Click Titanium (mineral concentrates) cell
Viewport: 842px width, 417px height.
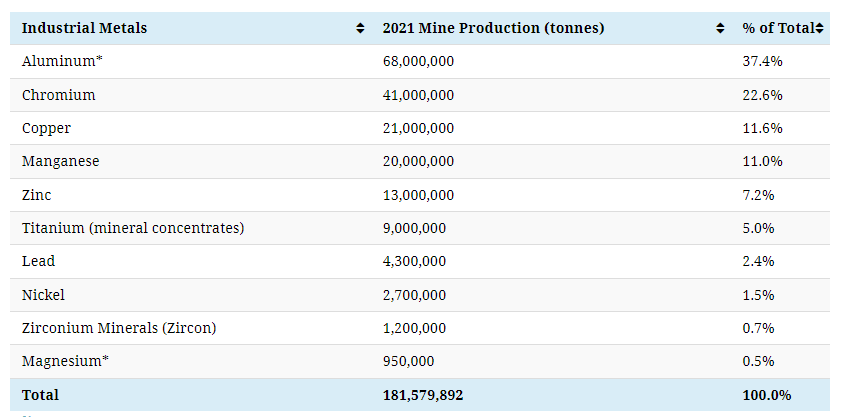pyautogui.click(x=133, y=228)
